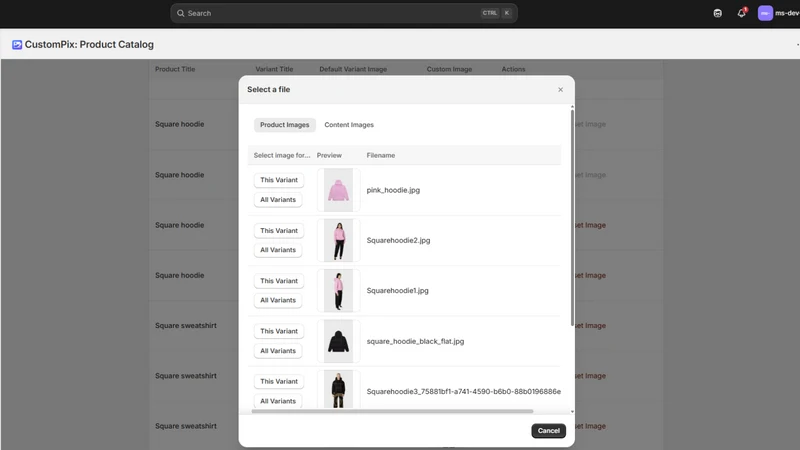
Task: Click the Squarehoodie3_75881bf1 filename
Action: tap(463, 392)
